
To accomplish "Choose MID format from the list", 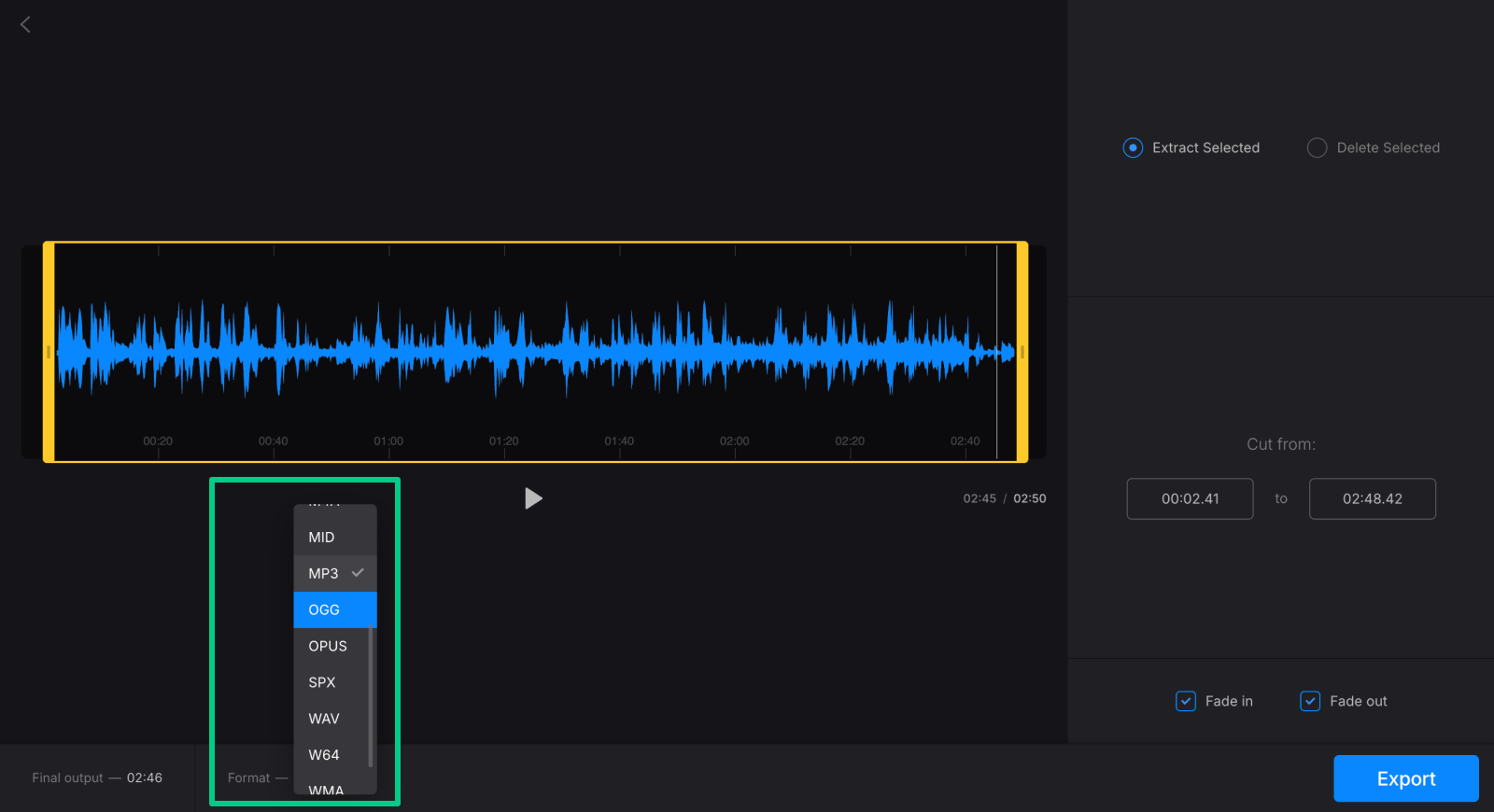I will (x=335, y=538).
